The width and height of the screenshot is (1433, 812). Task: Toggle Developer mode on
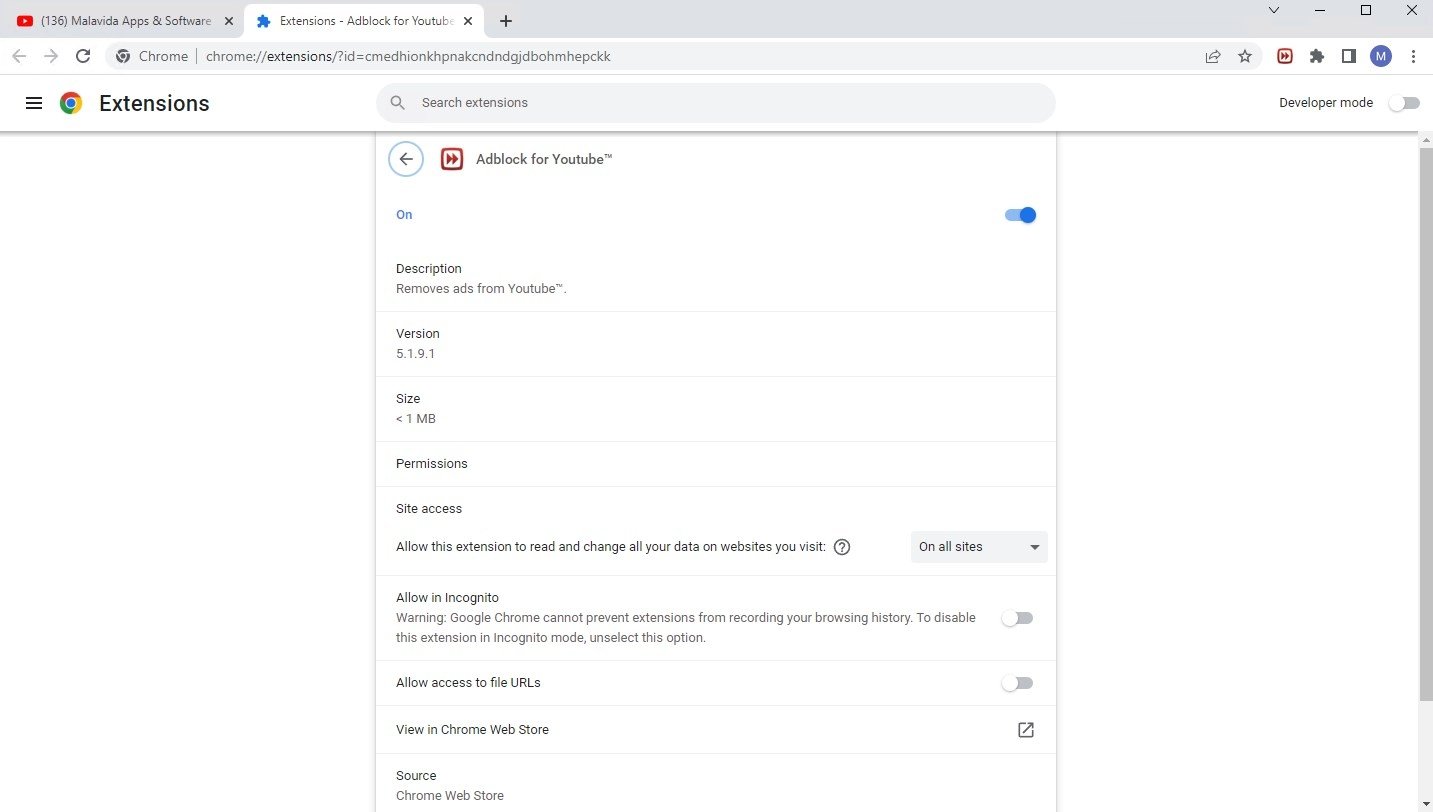[1404, 103]
